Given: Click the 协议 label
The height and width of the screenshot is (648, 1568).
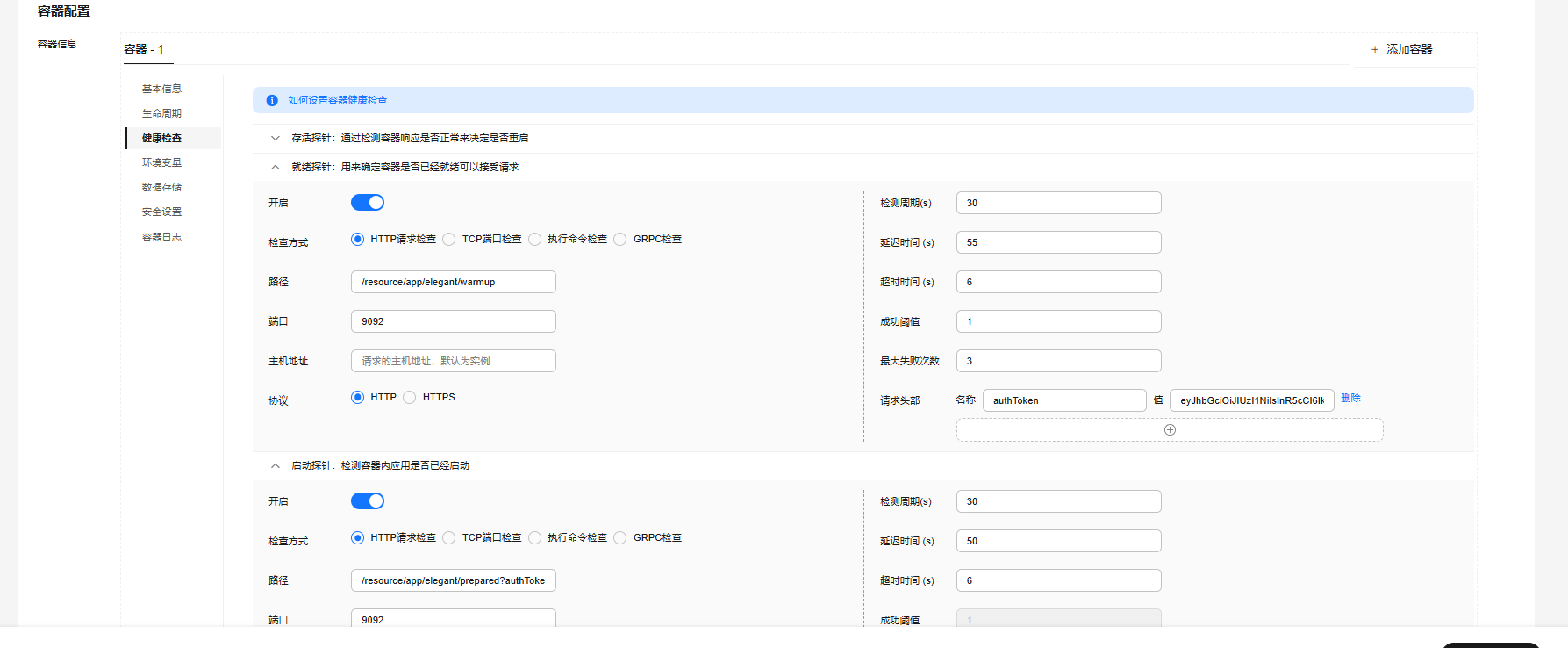Looking at the screenshot, I should [278, 400].
